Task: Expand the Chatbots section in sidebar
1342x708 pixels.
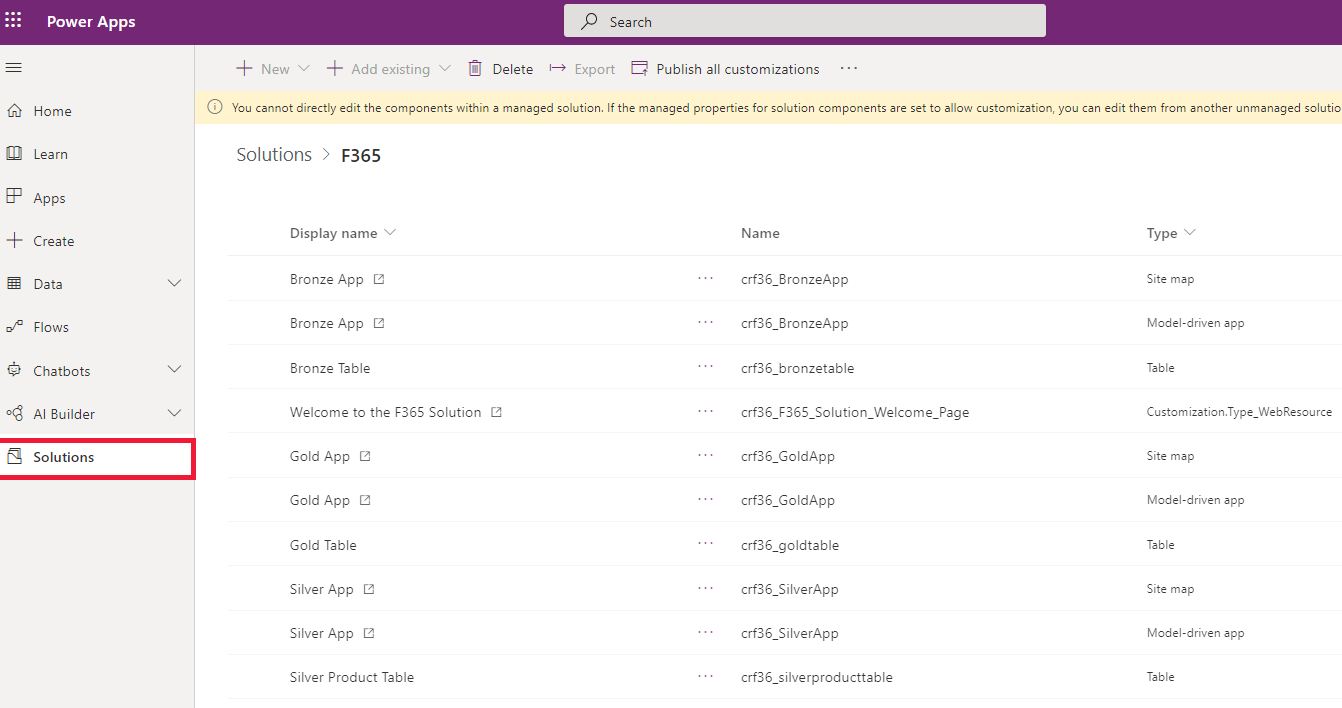Action: coord(174,370)
